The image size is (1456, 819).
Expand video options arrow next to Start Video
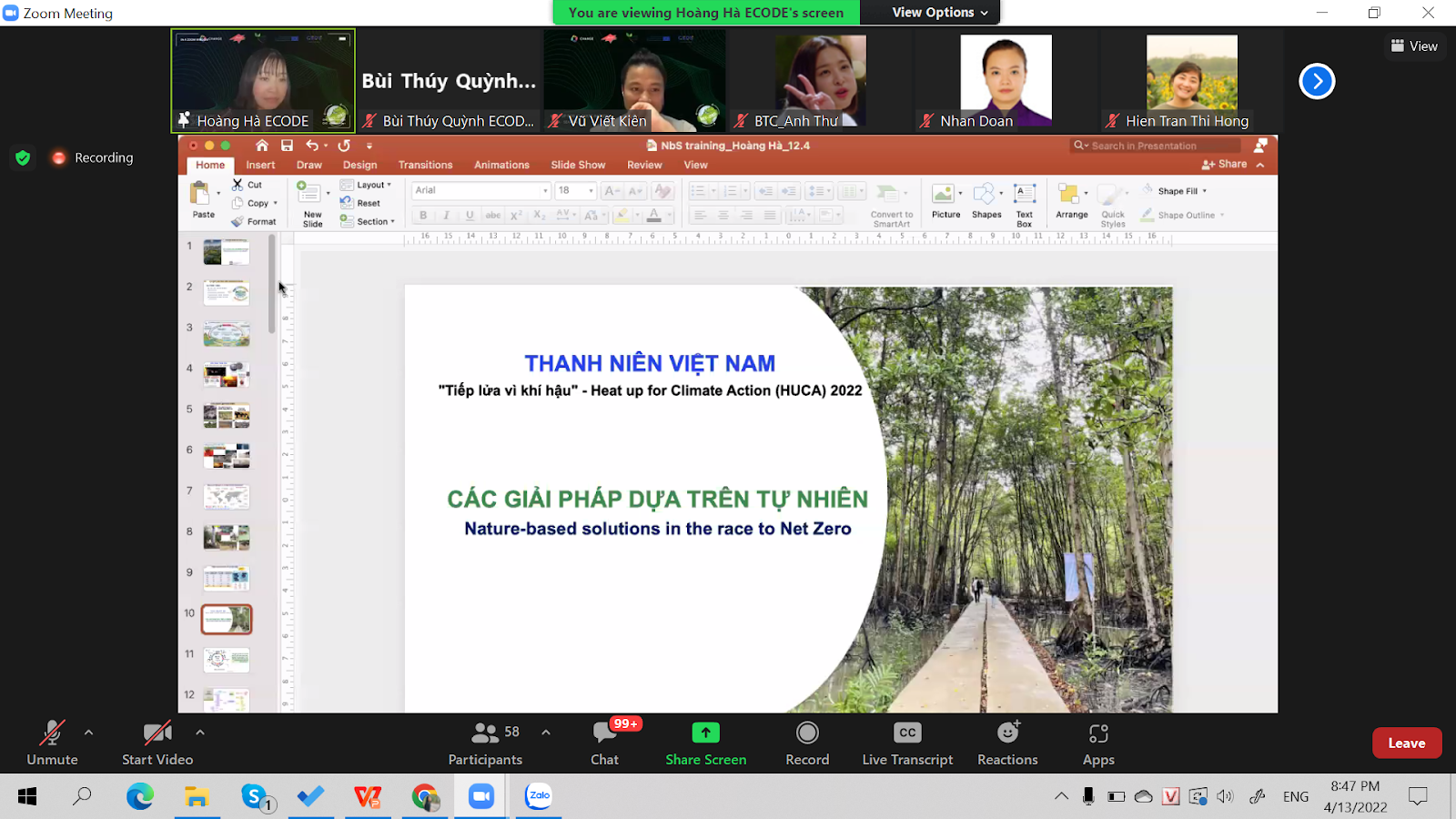[x=200, y=732]
